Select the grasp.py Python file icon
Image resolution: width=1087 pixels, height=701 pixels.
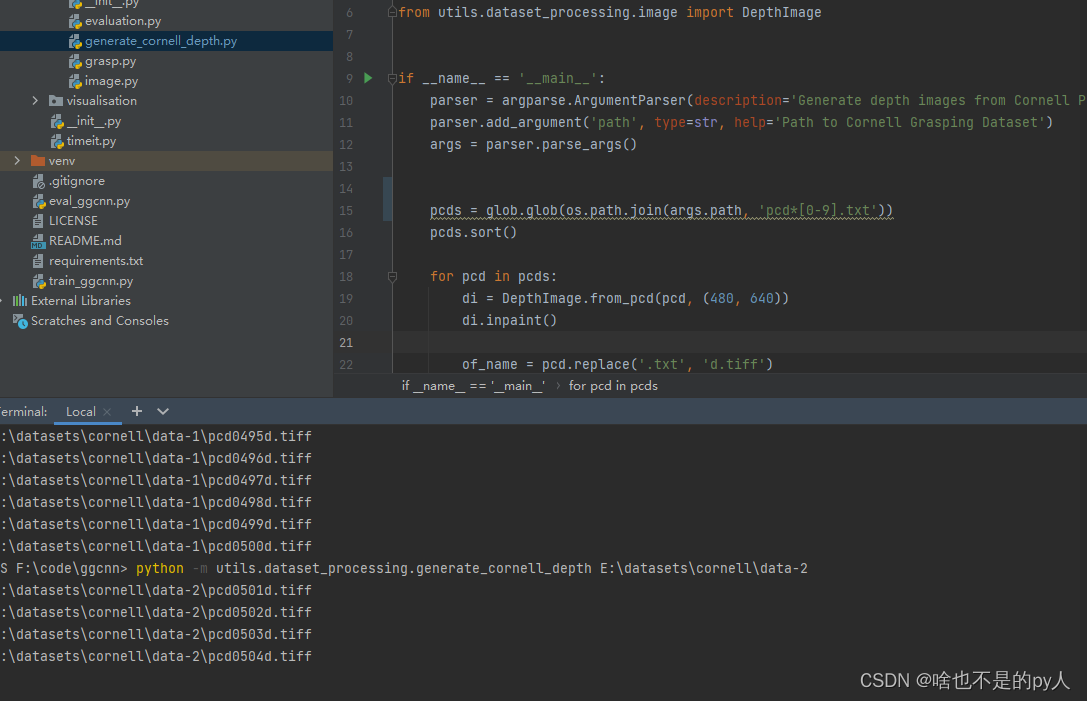pos(74,60)
